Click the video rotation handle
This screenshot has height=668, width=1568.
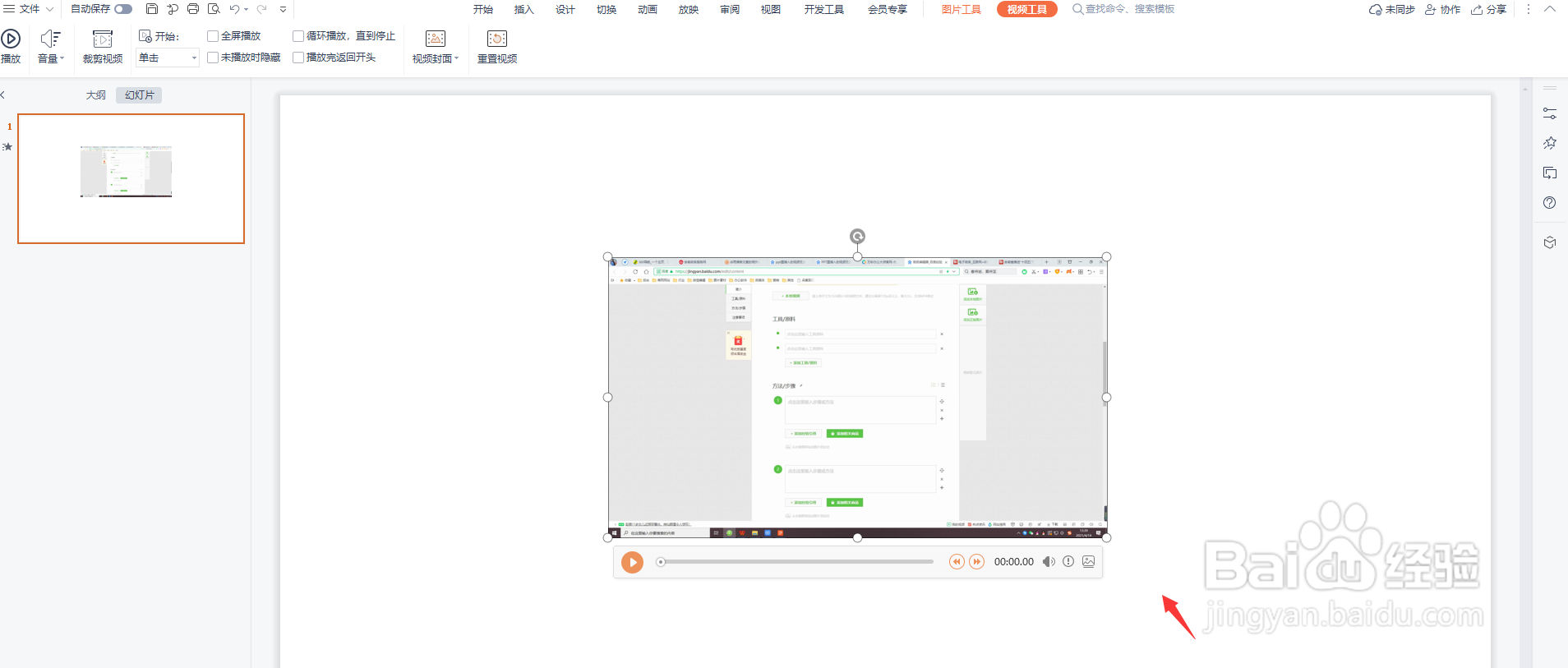coord(857,237)
